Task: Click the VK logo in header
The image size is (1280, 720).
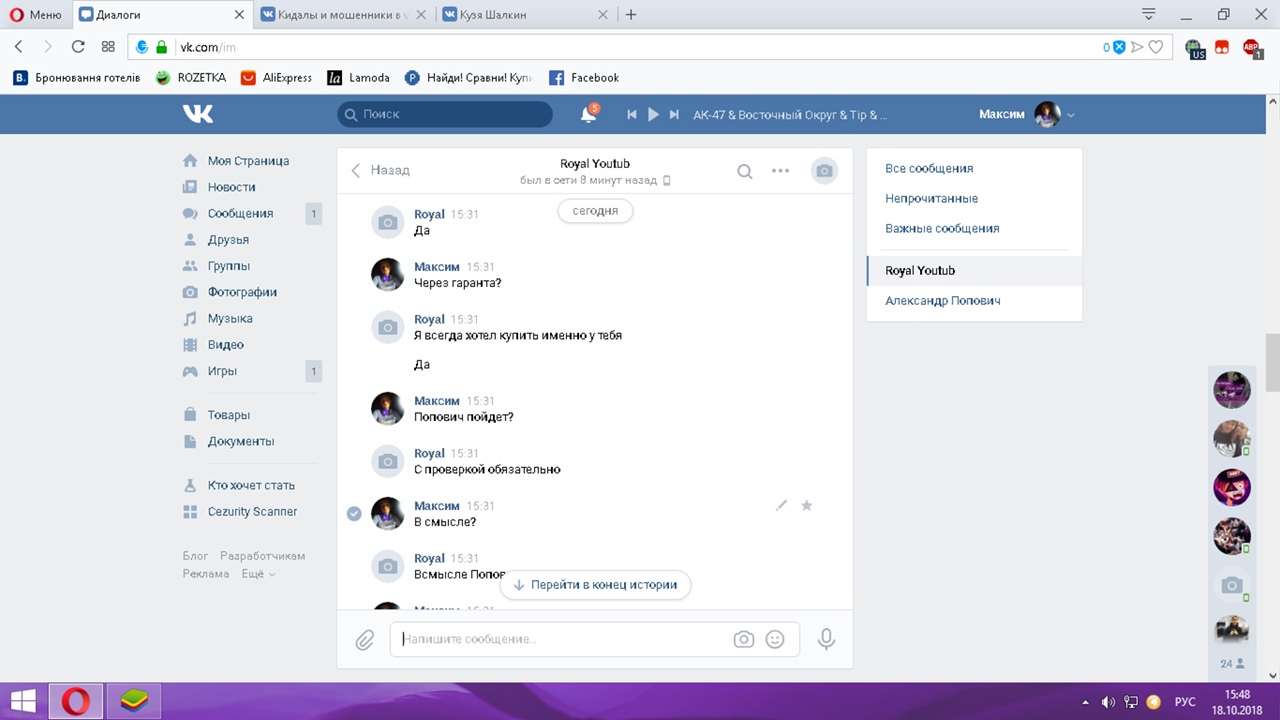Action: pos(198,114)
